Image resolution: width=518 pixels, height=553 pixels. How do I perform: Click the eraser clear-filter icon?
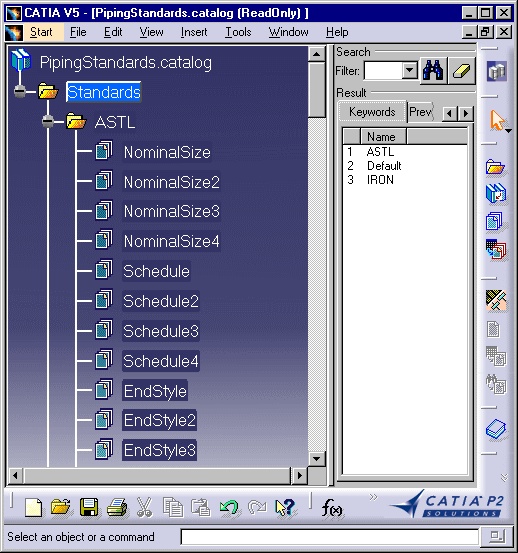tap(462, 71)
